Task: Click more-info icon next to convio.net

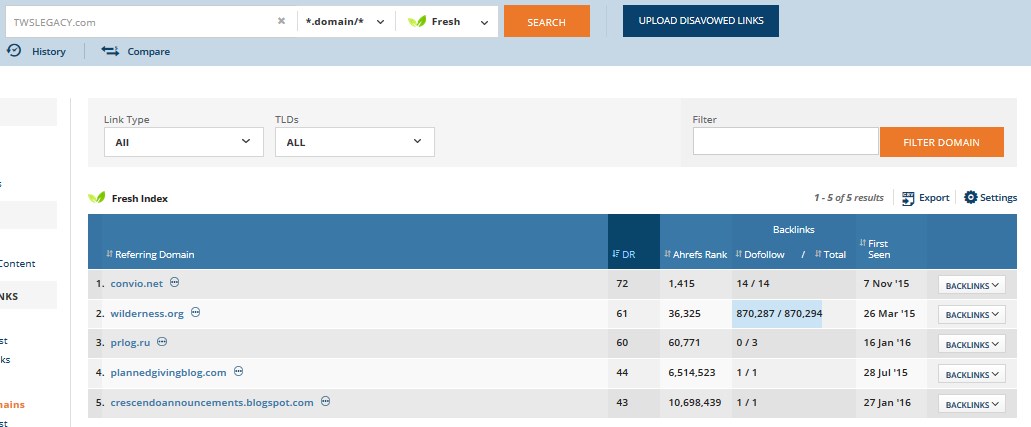Action: click(x=174, y=282)
